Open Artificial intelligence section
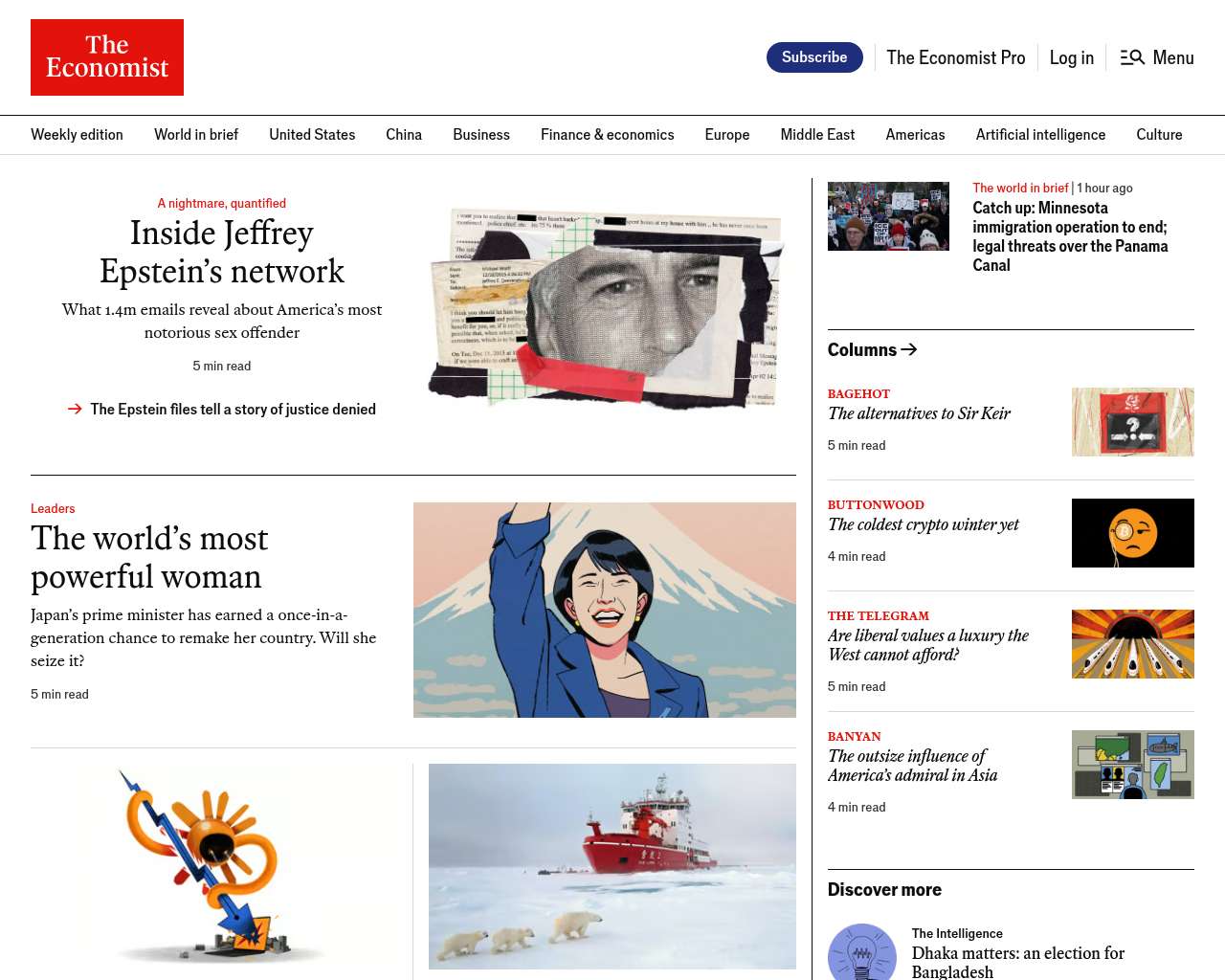 pos(1040,135)
